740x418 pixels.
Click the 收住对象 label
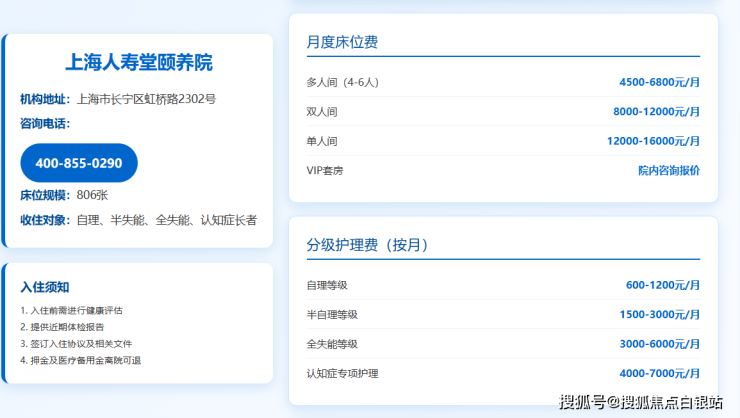(x=45, y=220)
